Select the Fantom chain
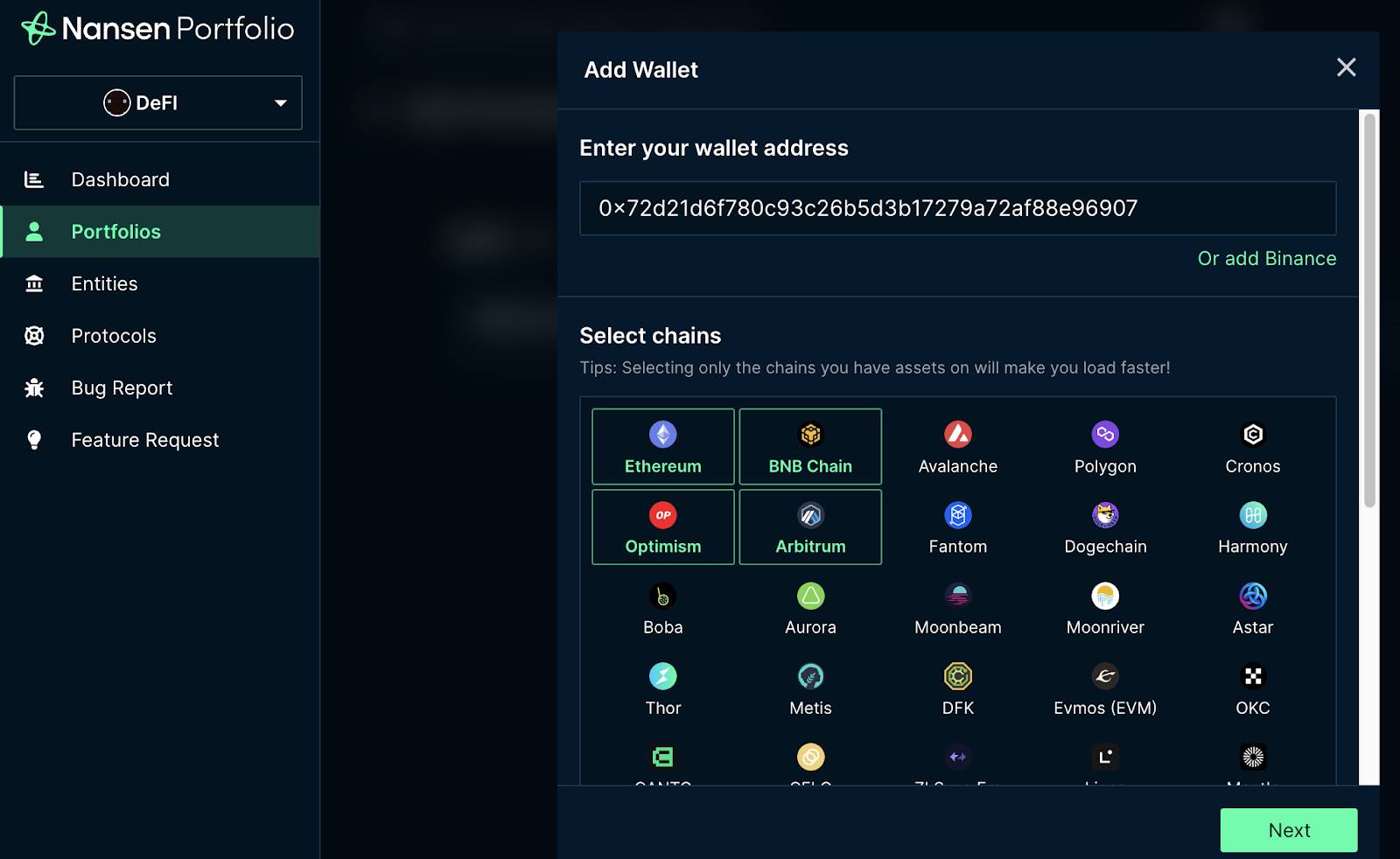 958,527
